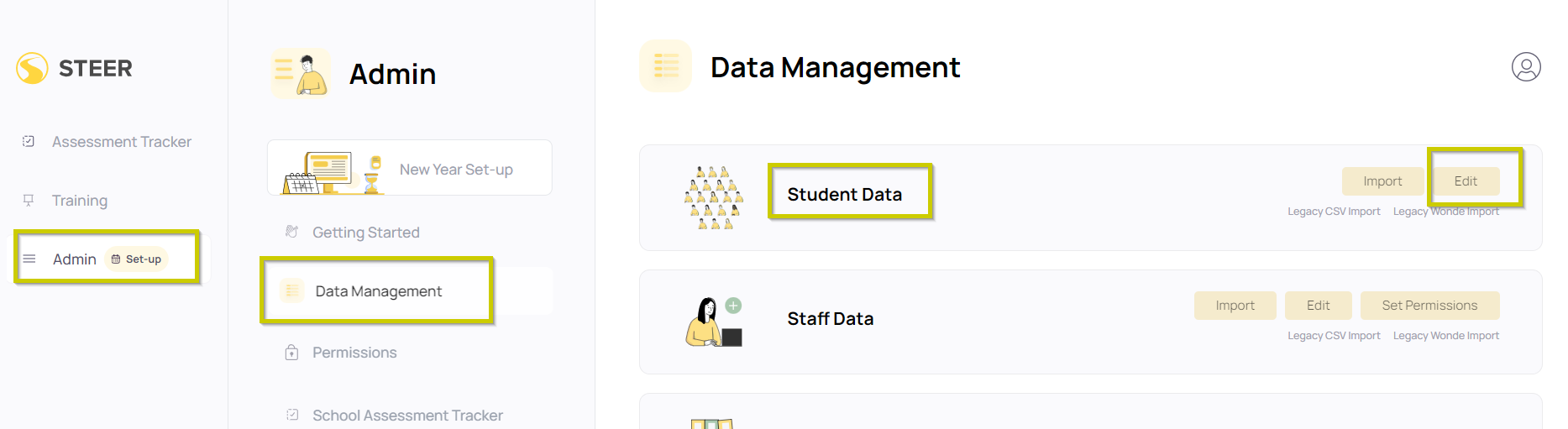Click Set Permissions for Staff Data

pos(1429,306)
